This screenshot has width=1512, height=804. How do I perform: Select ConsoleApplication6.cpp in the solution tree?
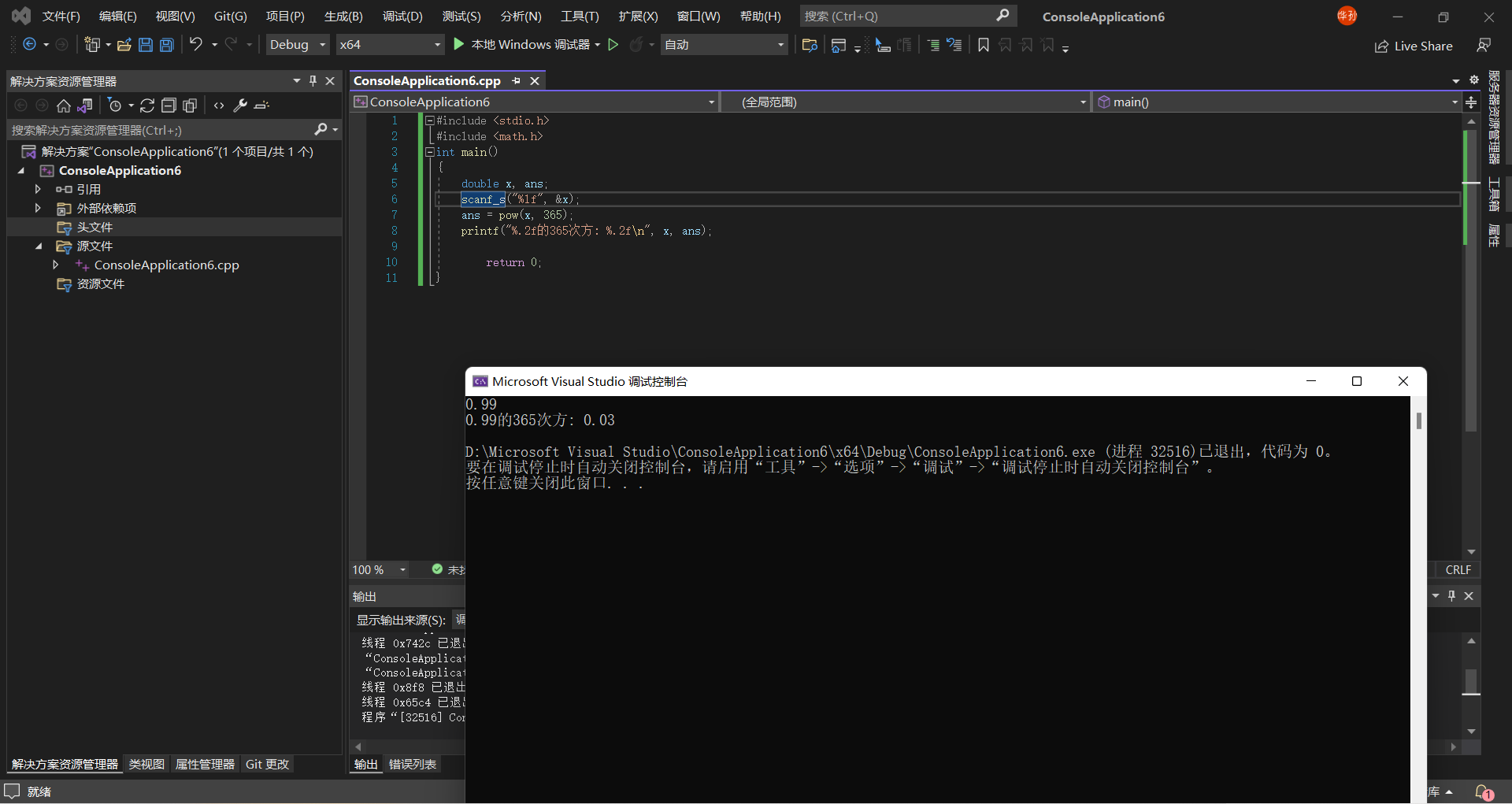(x=166, y=265)
